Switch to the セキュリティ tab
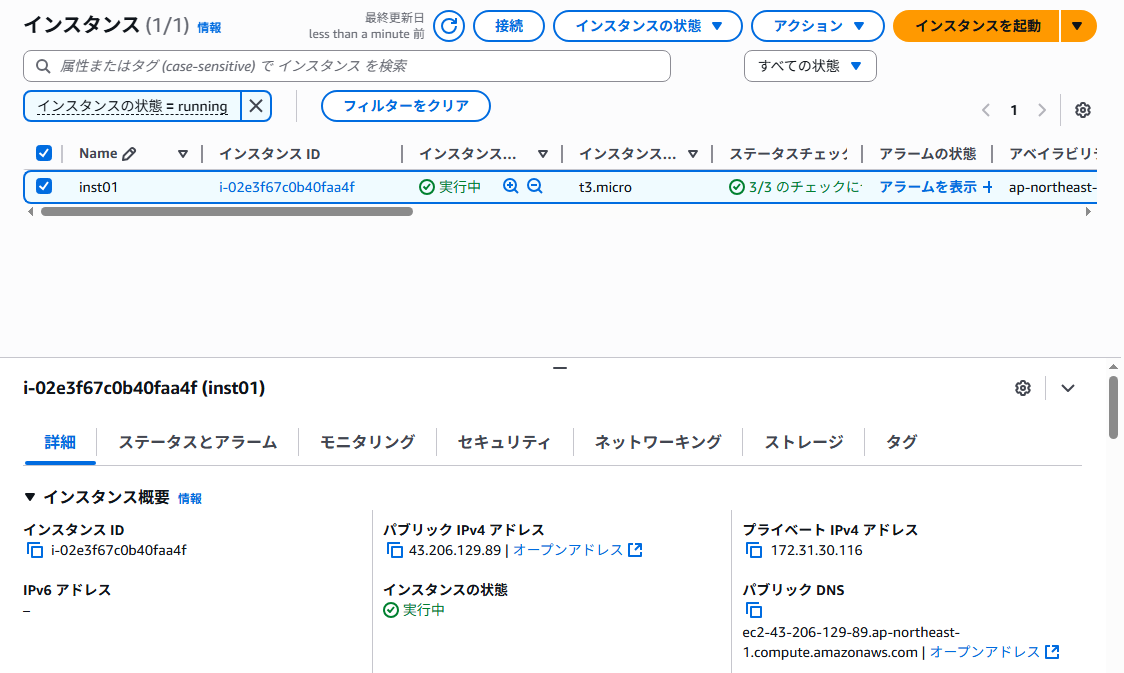The image size is (1124, 673). [x=504, y=442]
